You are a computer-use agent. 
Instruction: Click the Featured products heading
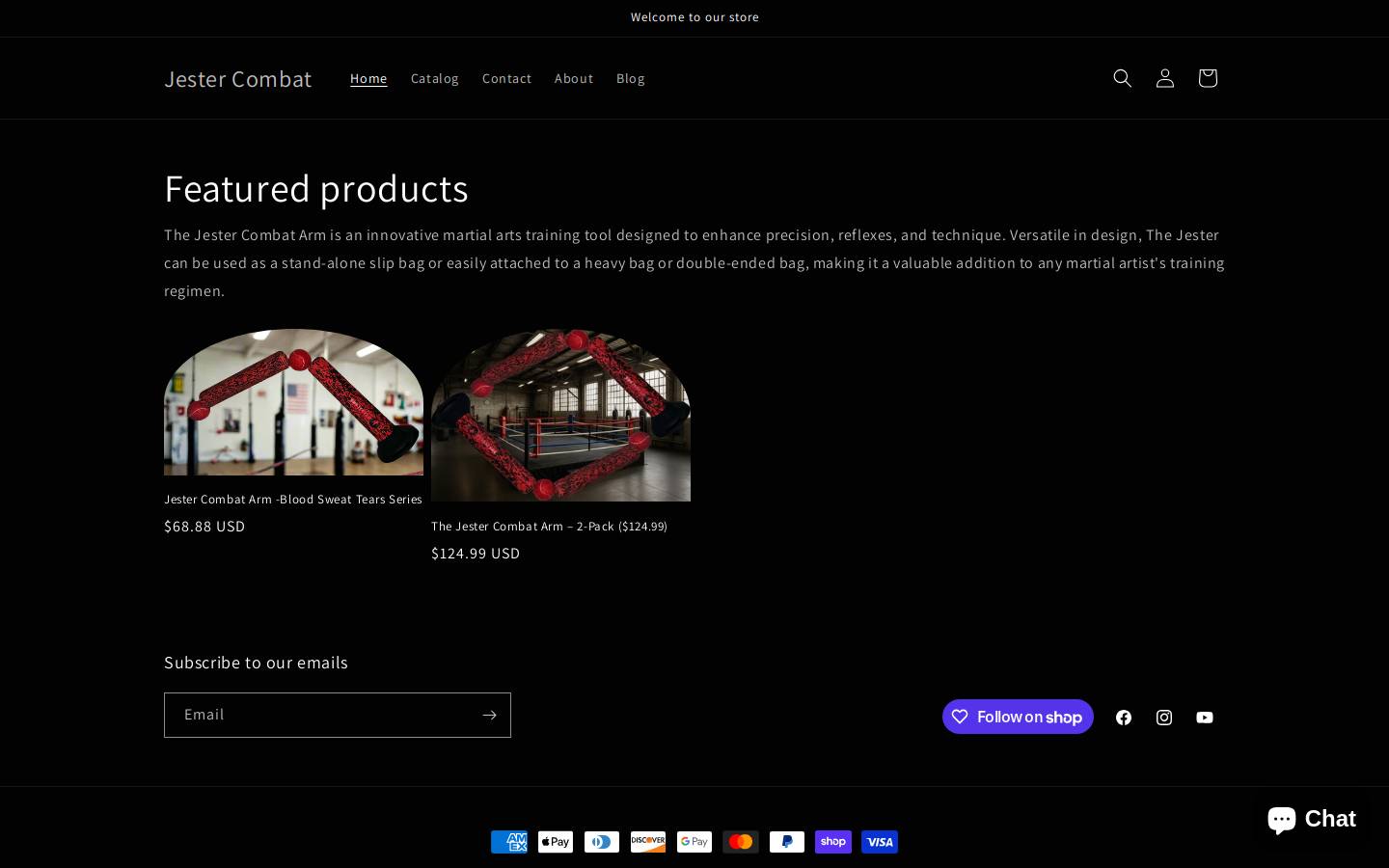click(316, 188)
